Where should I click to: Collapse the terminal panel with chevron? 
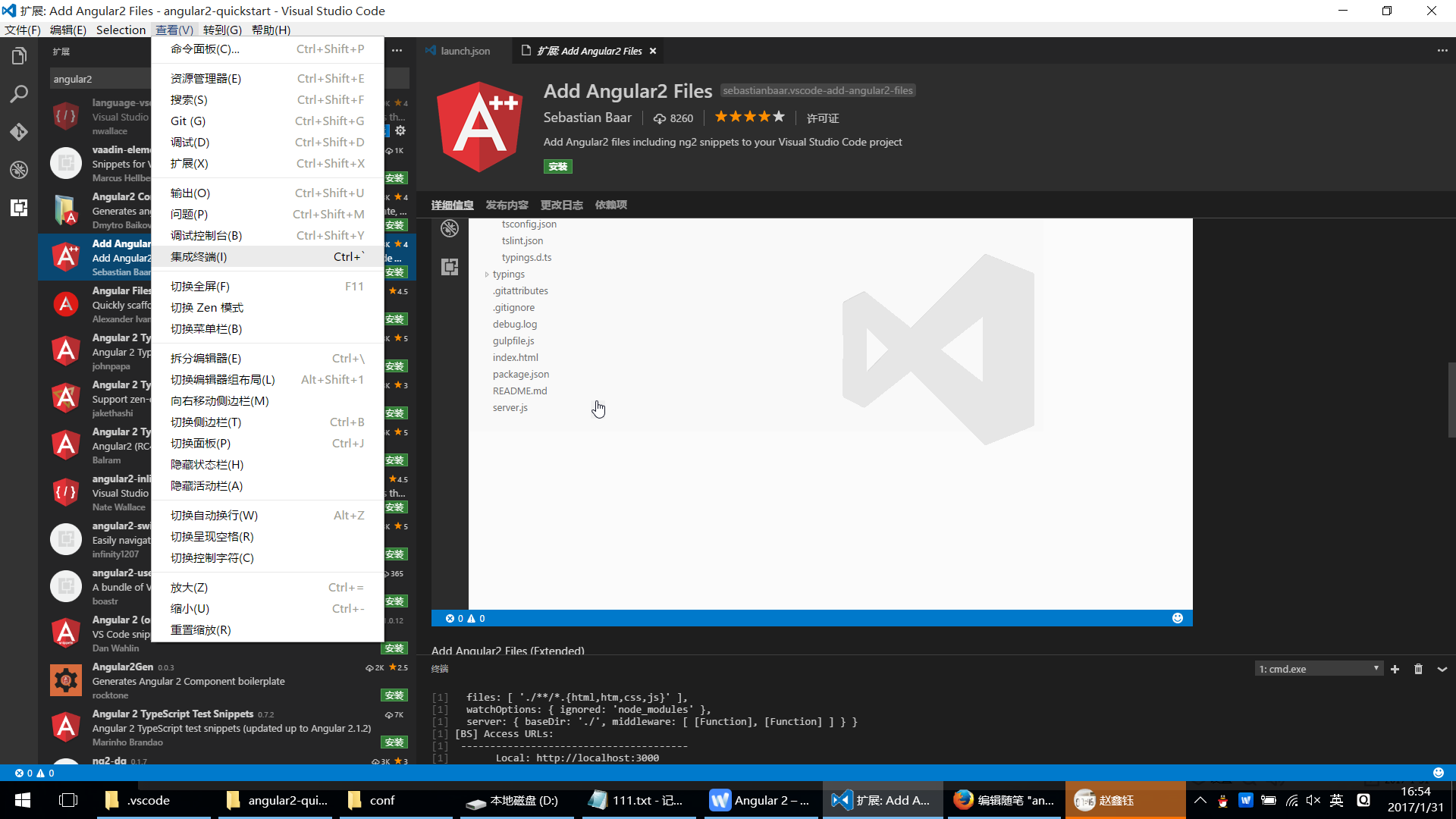coord(1442,669)
